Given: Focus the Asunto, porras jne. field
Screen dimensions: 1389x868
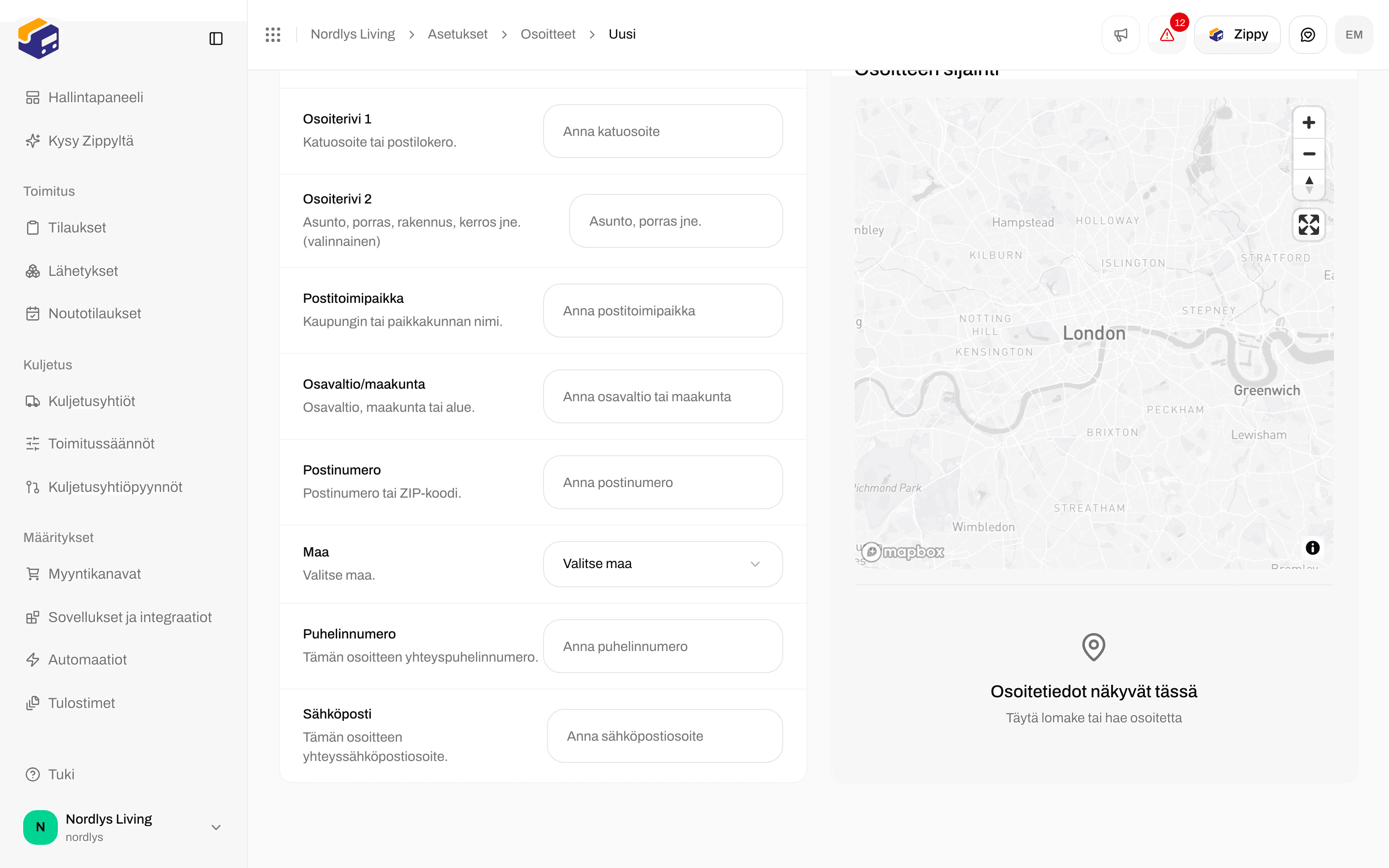Looking at the screenshot, I should point(676,221).
